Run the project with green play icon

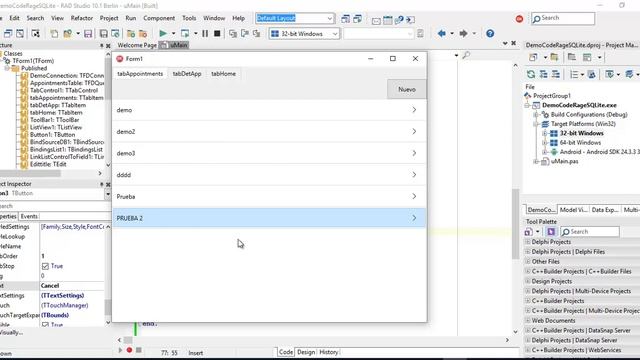click(163, 33)
